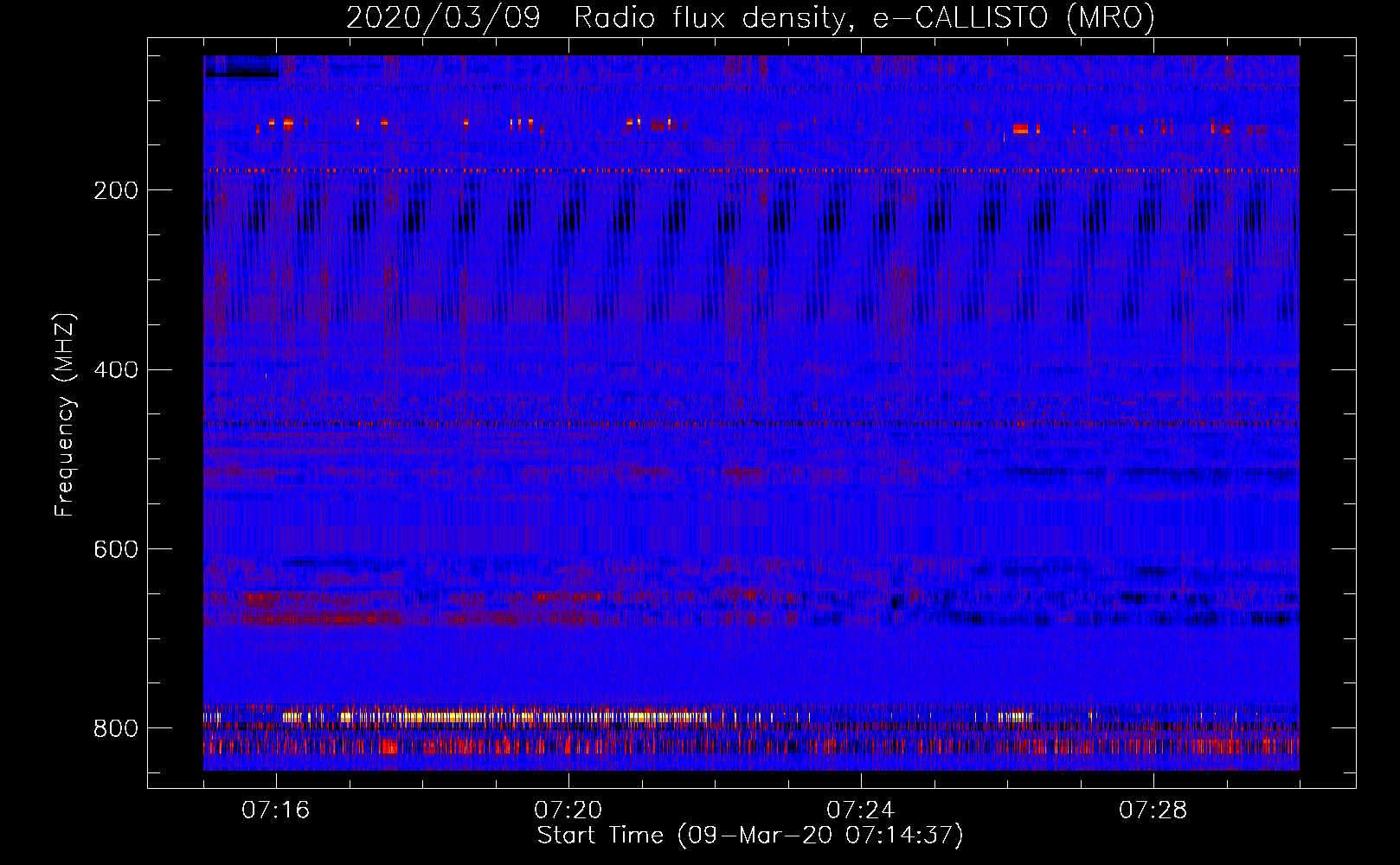
Task: Click the 07:20 time tick label
Action: click(568, 811)
